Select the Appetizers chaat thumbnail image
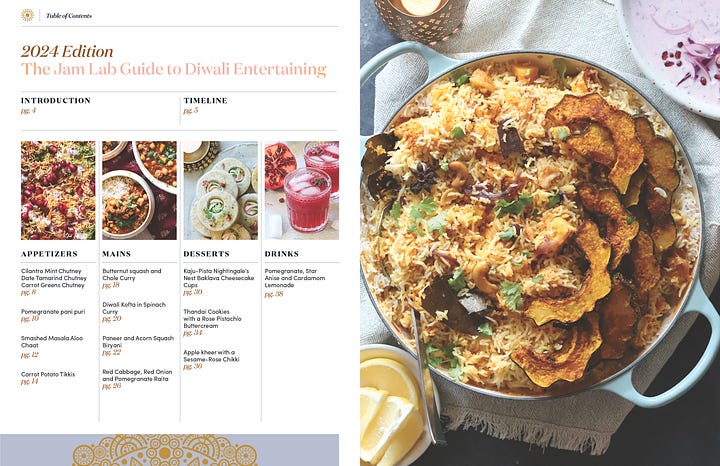This screenshot has height=466, width=720. pos(58,190)
